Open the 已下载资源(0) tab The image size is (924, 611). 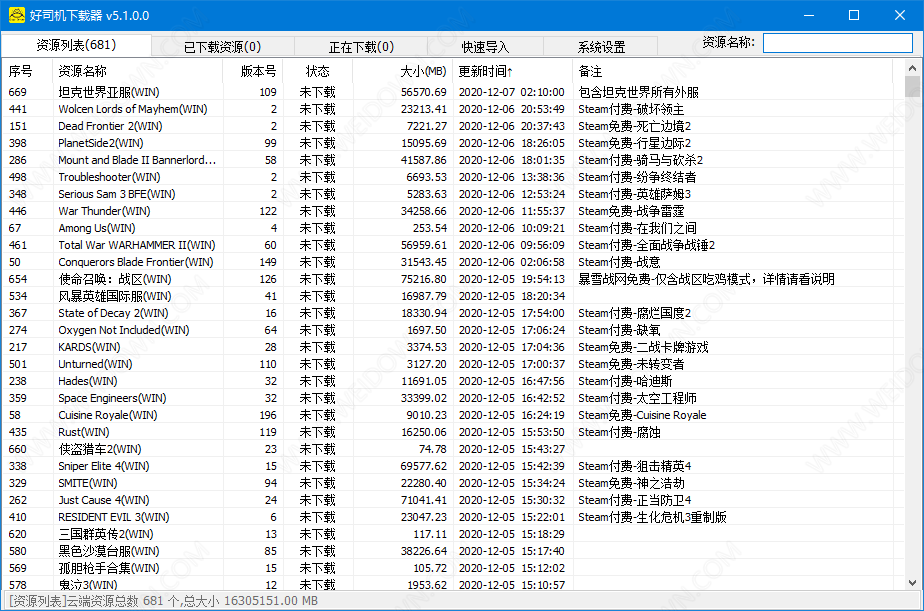(222, 47)
